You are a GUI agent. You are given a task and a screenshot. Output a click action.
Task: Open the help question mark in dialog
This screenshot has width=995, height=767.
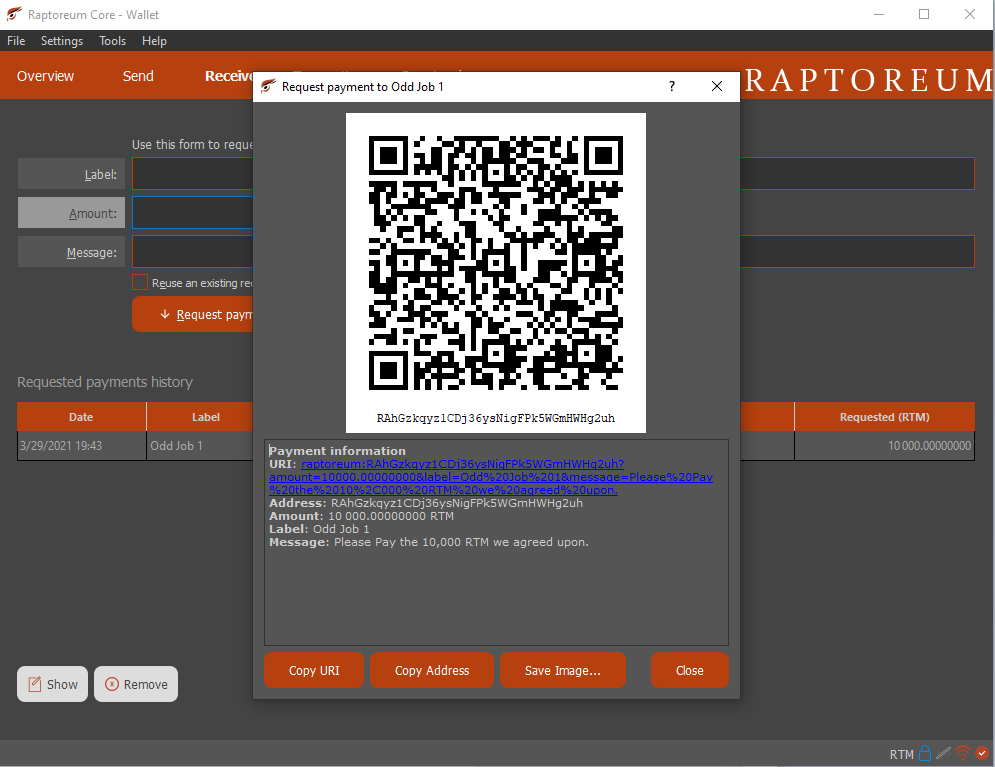click(x=671, y=86)
